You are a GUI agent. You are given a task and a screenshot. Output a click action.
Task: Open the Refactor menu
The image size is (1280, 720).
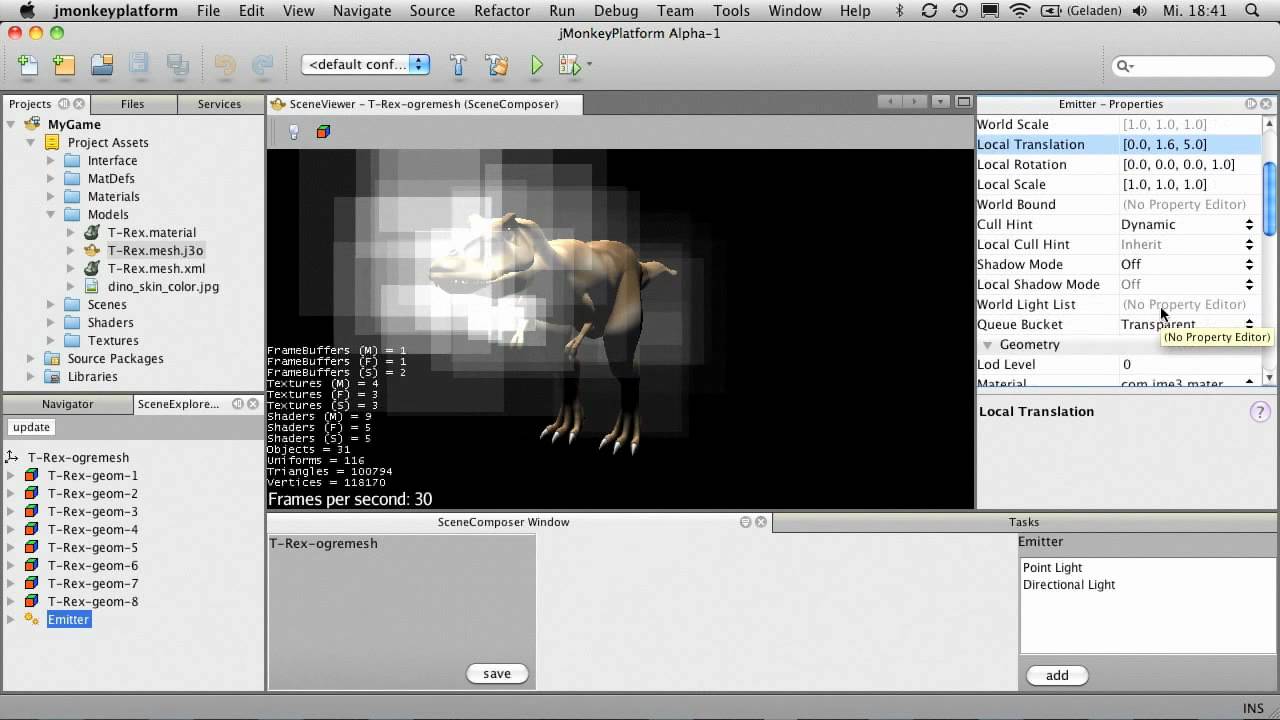tap(502, 11)
